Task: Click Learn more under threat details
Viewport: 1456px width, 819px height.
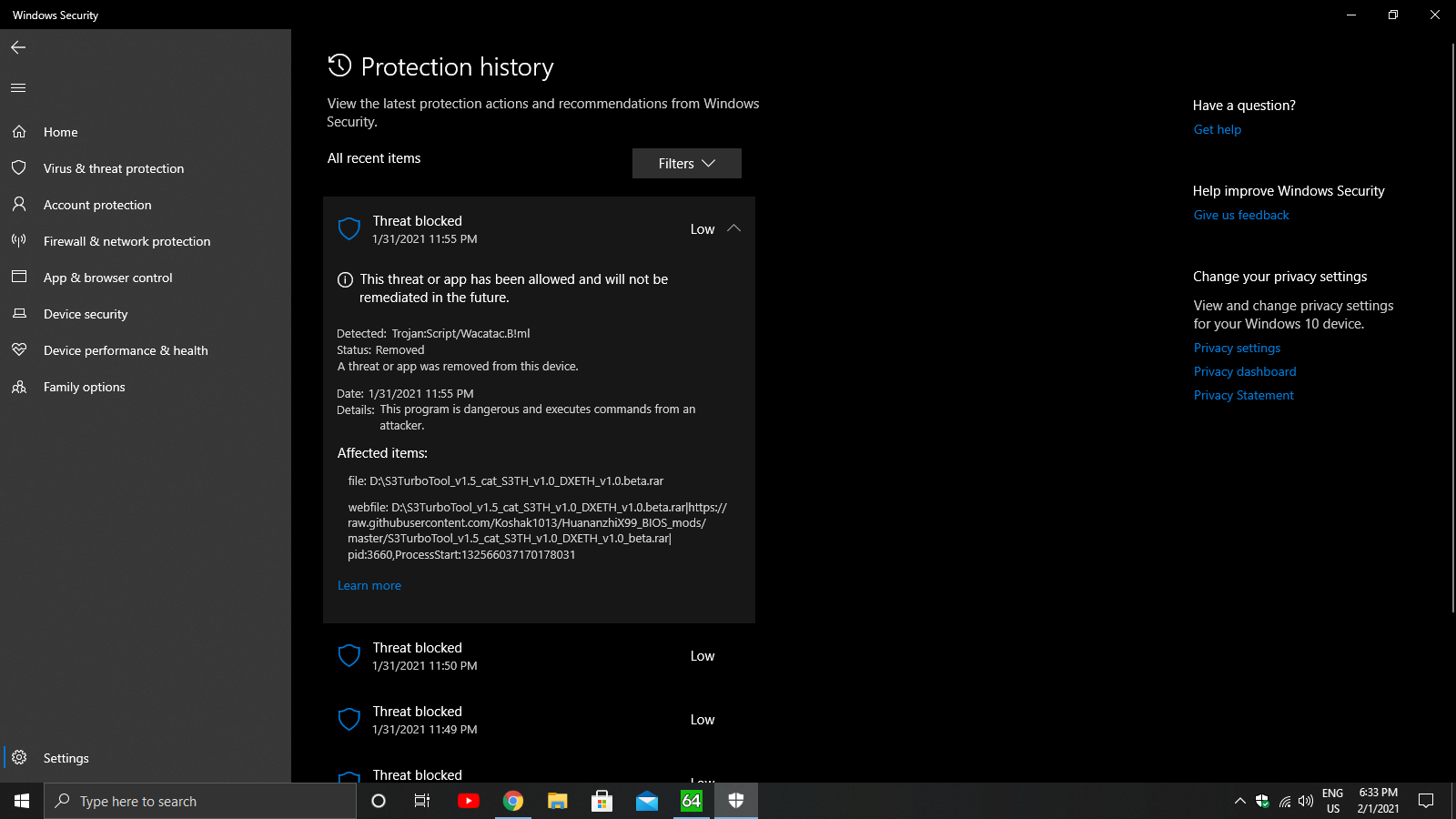Action: [369, 585]
